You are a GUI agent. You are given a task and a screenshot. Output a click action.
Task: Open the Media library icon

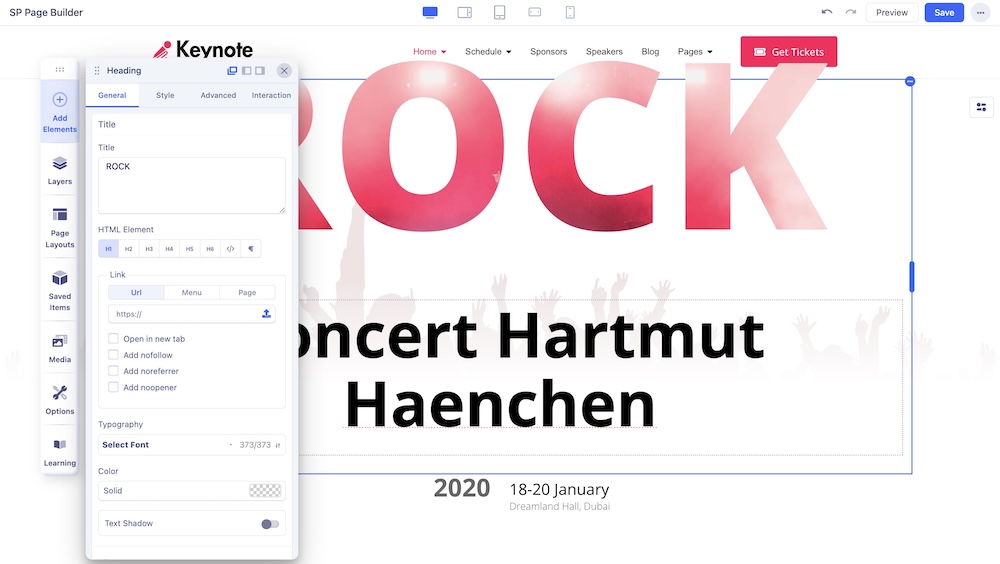tap(59, 348)
